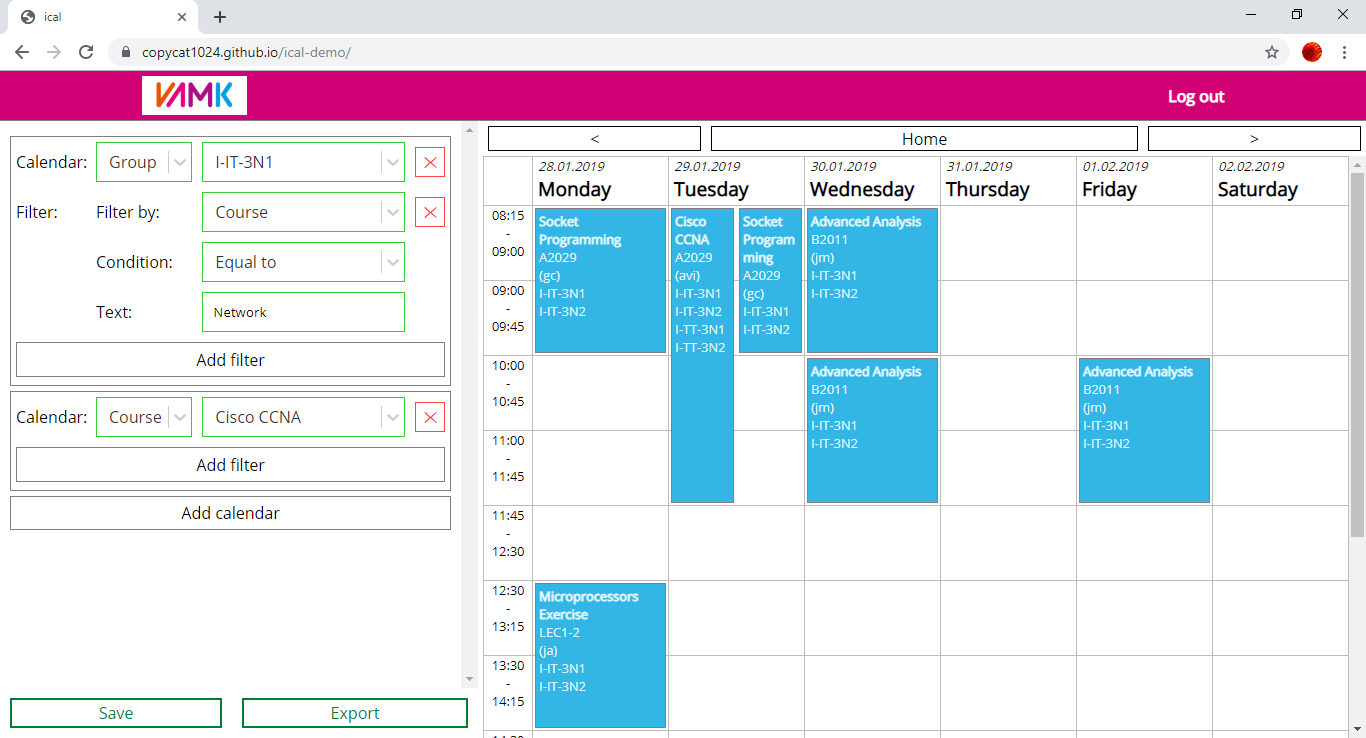Add filter to the Cisco CCNA calendar

(230, 465)
